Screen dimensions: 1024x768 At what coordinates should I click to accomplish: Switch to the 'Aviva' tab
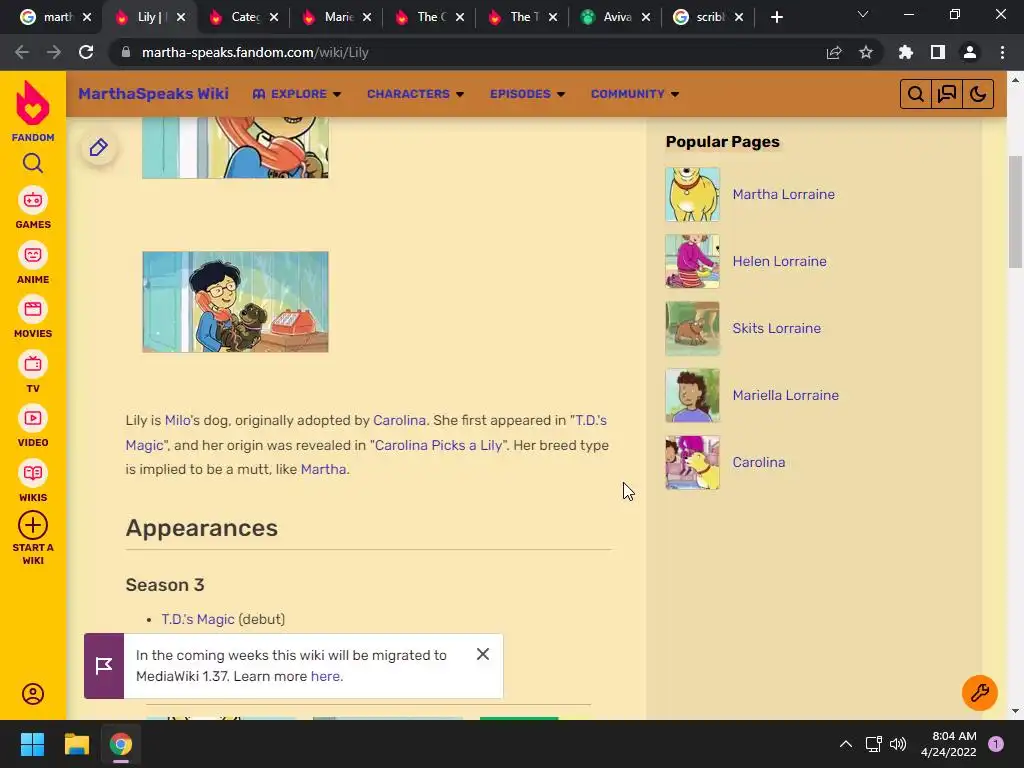click(615, 17)
